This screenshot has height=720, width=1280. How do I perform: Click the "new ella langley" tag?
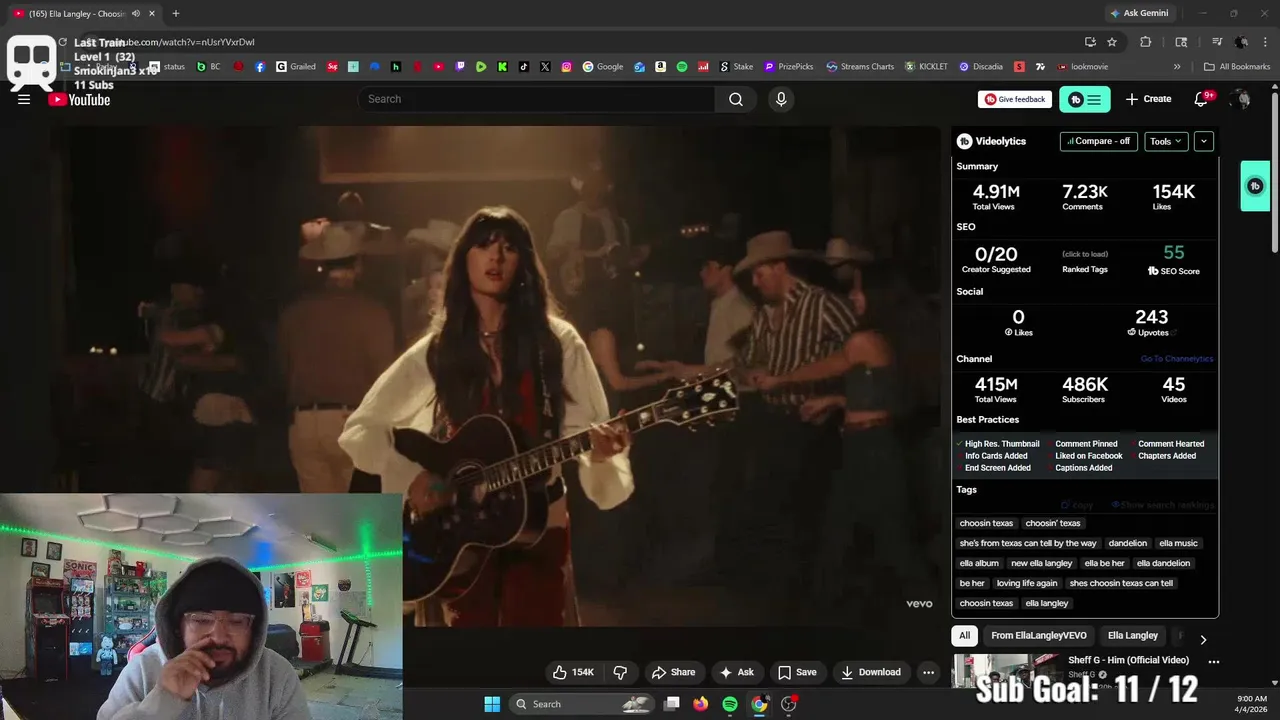point(1041,563)
